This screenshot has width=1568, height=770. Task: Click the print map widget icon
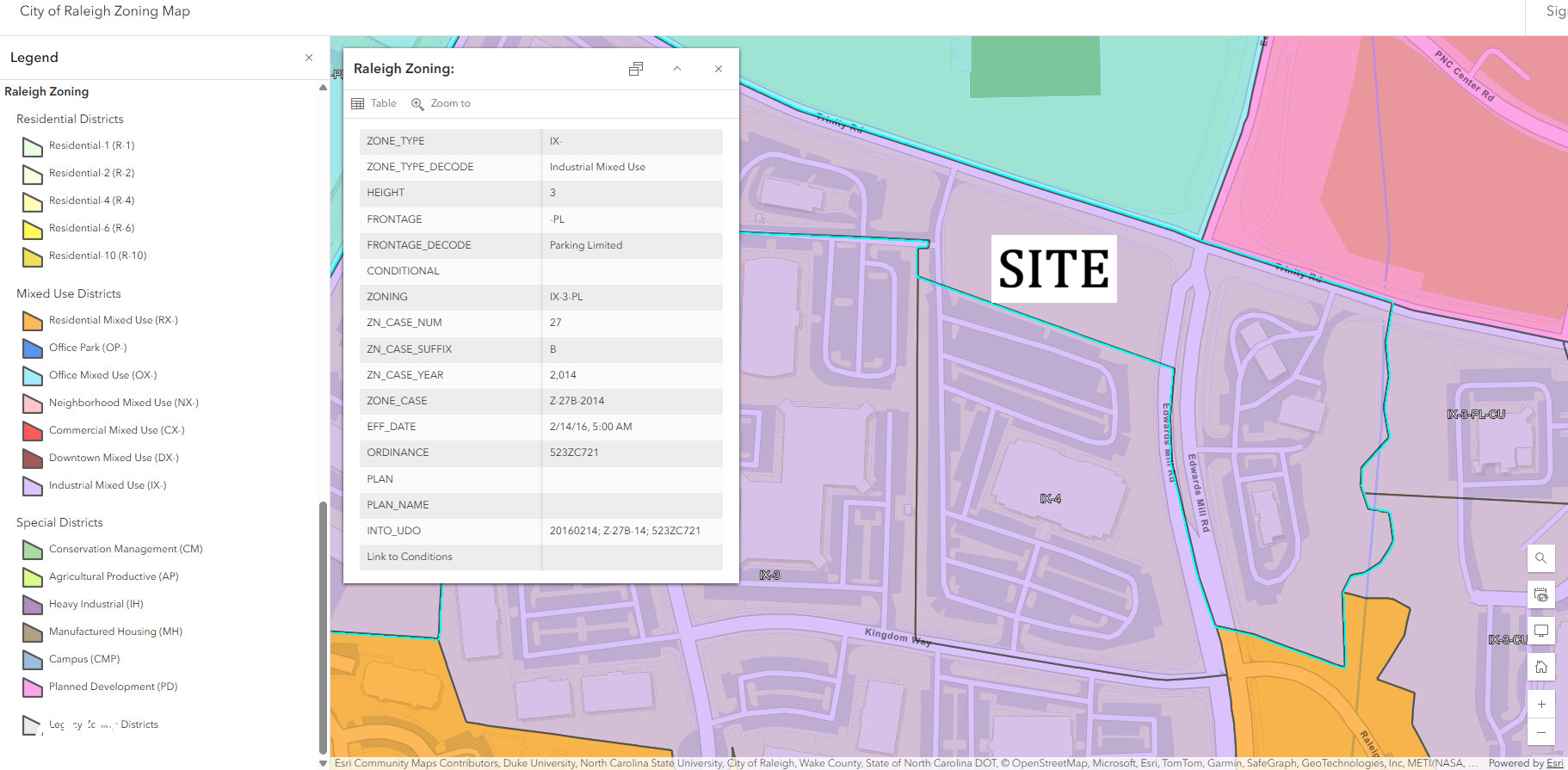(1540, 594)
